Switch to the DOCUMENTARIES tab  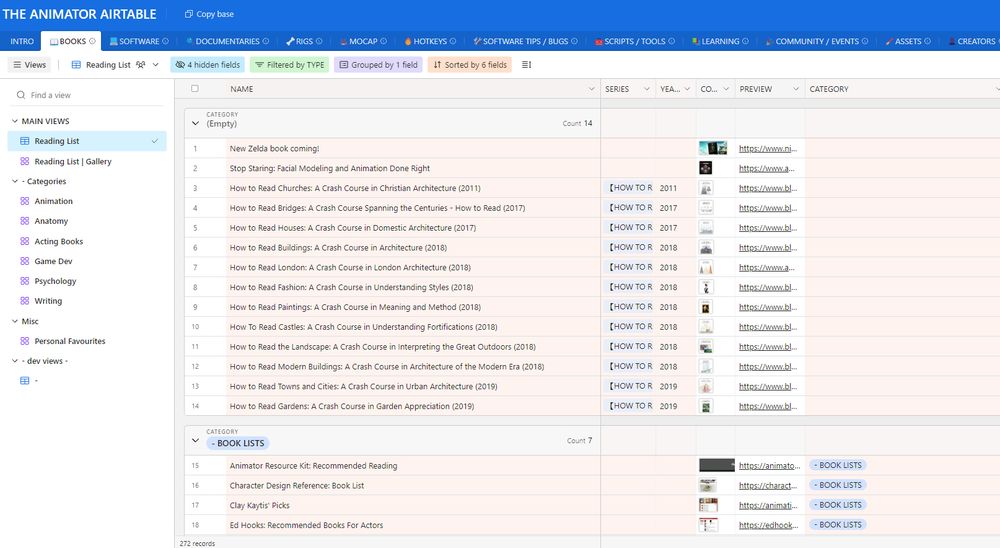pyautogui.click(x=227, y=41)
